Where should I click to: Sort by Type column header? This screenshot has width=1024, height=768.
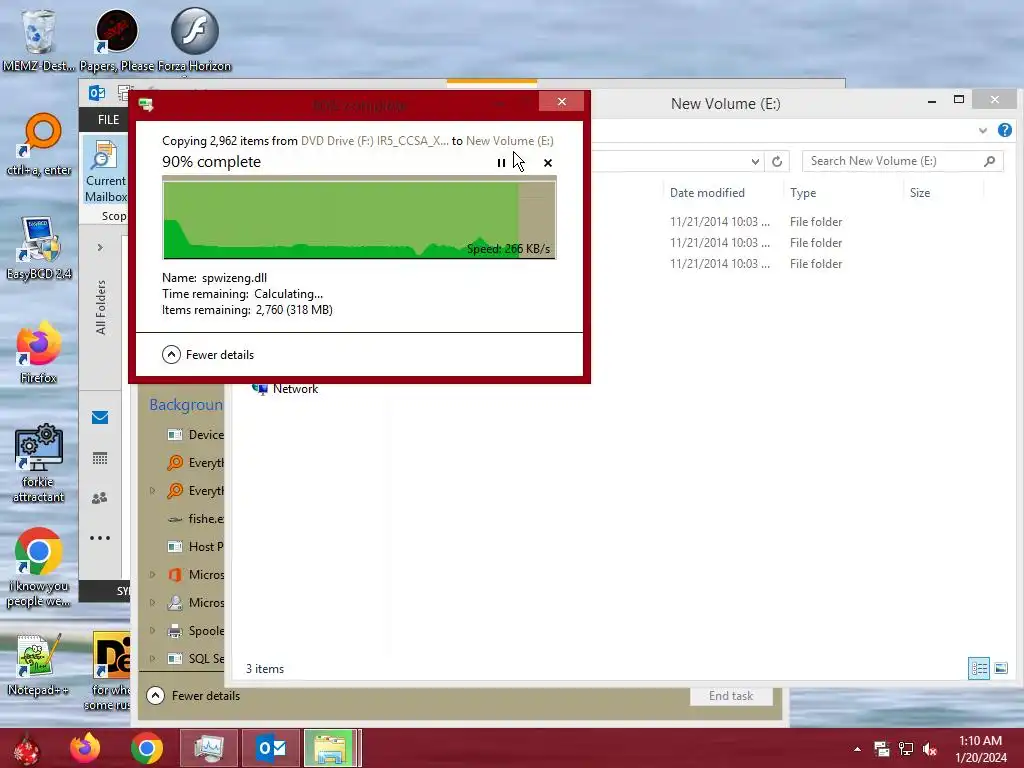tap(803, 193)
